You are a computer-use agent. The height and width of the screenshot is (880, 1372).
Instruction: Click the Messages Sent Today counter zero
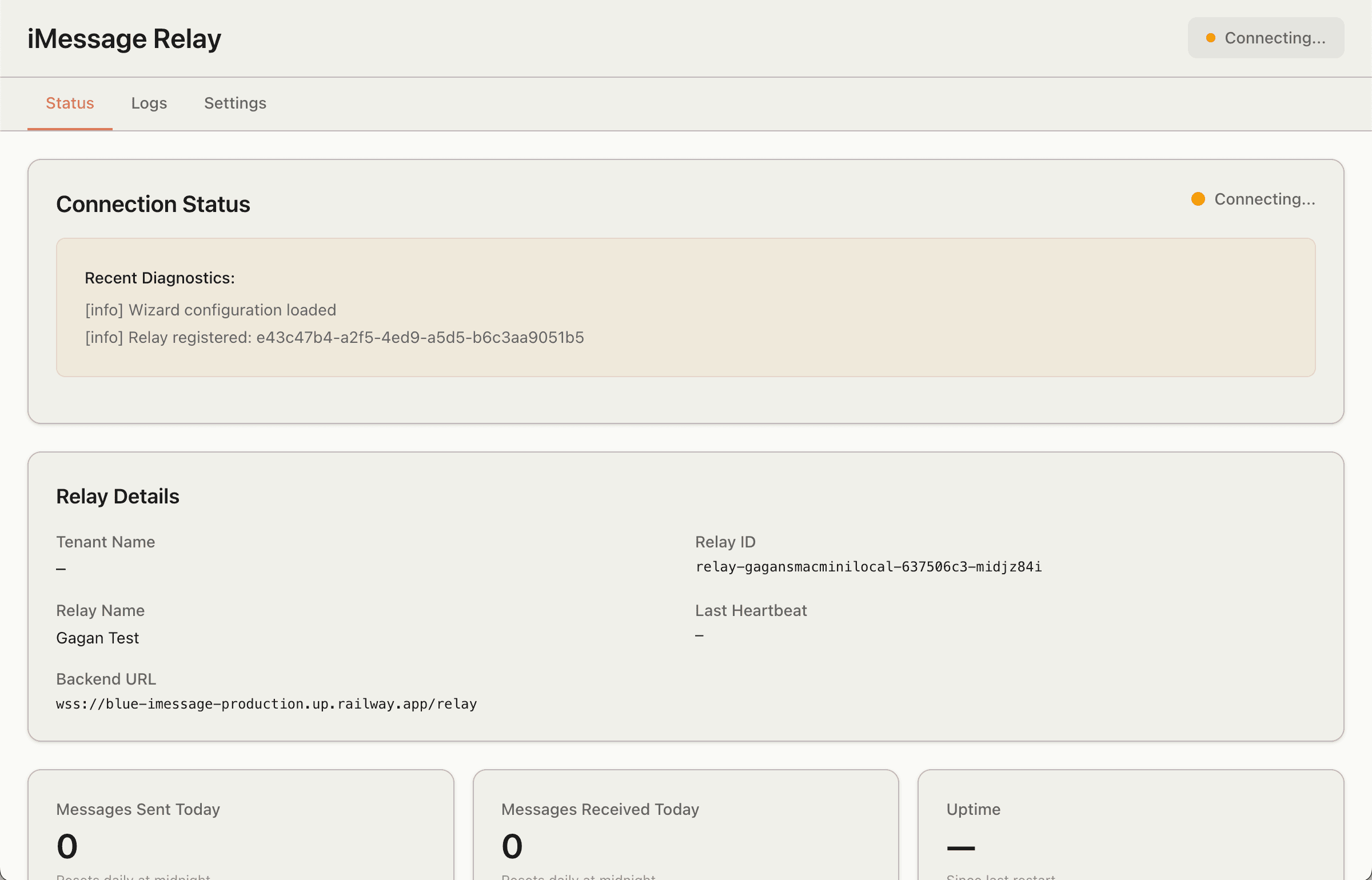pyautogui.click(x=66, y=846)
